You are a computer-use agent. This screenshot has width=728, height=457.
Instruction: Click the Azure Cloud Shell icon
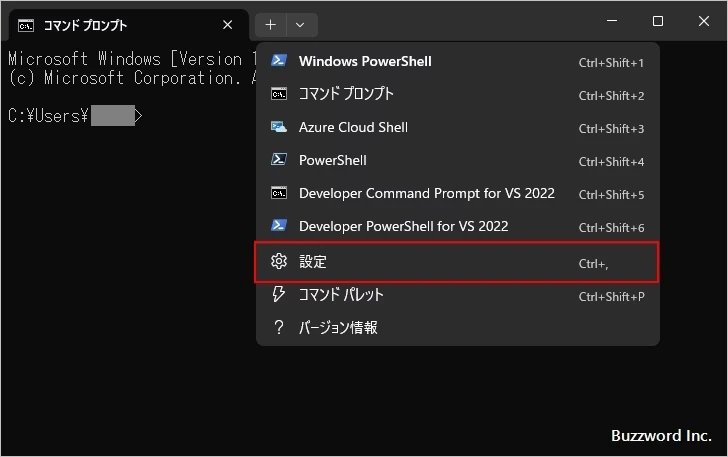pyautogui.click(x=279, y=127)
